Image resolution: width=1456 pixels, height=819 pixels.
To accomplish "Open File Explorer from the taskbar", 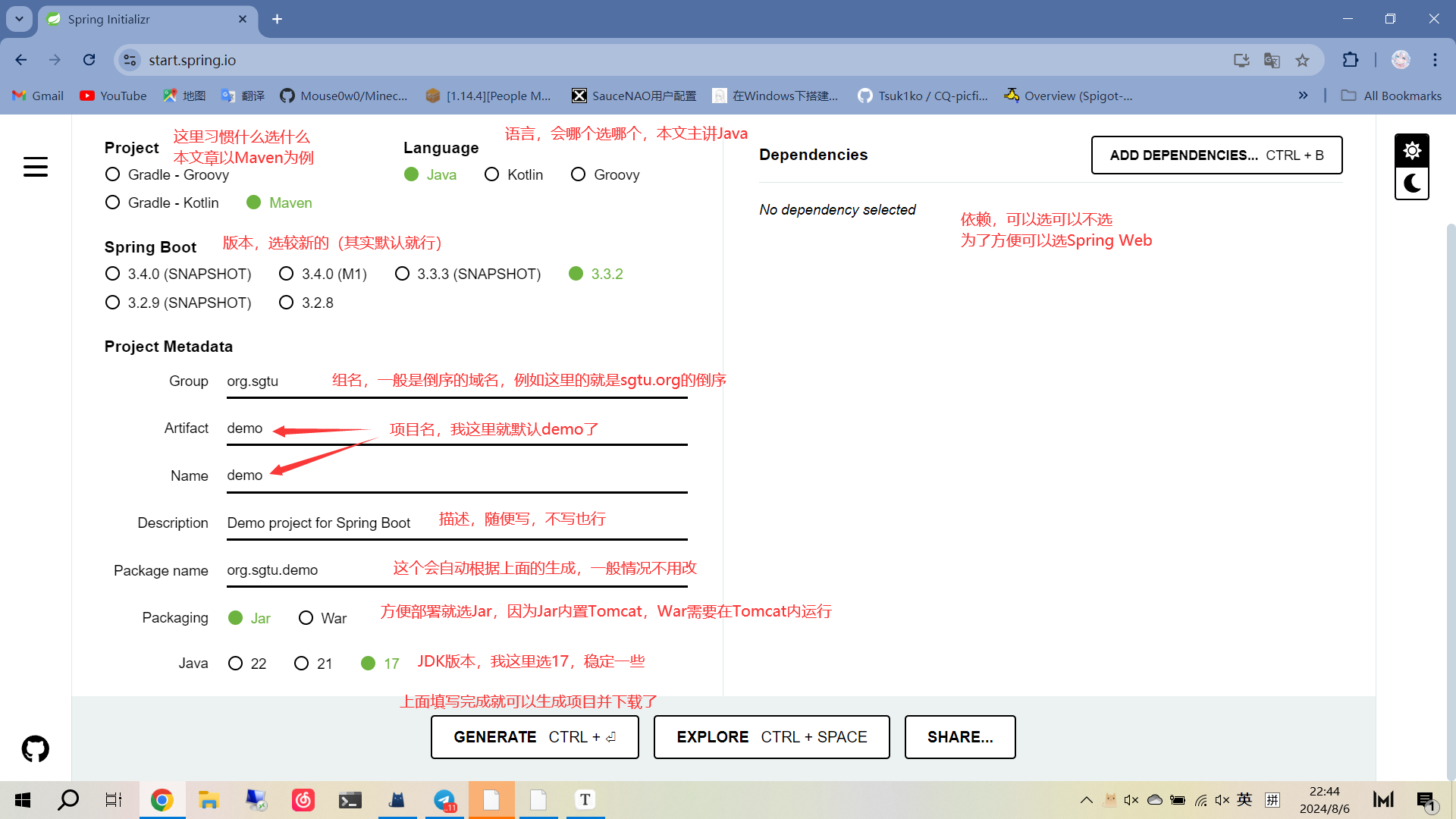I will [209, 800].
